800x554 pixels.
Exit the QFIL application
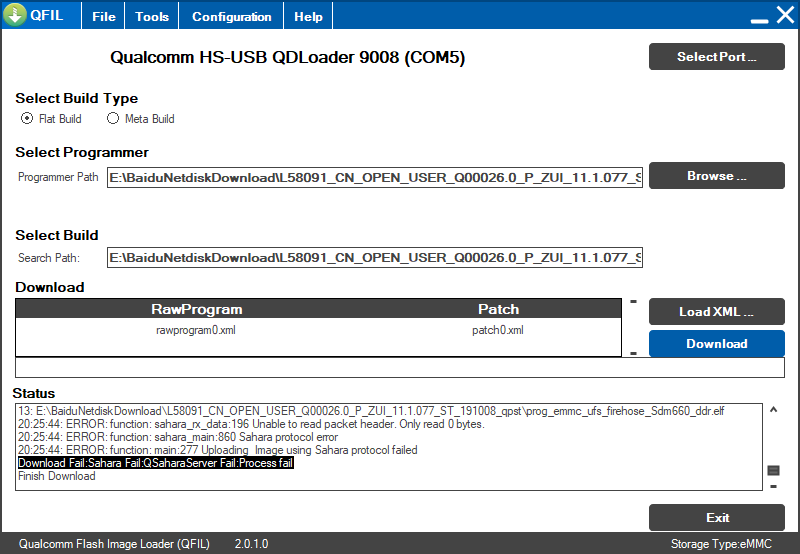[x=716, y=518]
